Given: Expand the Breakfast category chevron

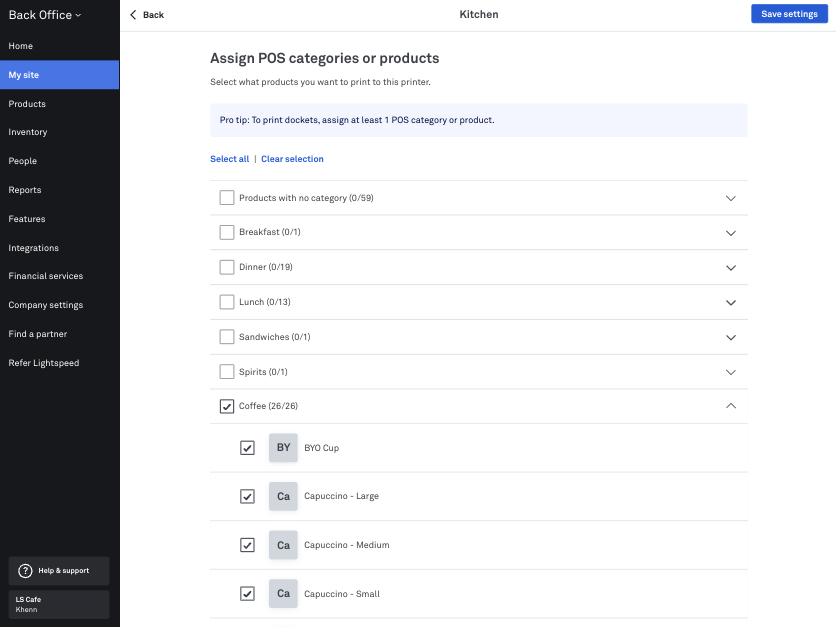Looking at the screenshot, I should click(x=730, y=233).
